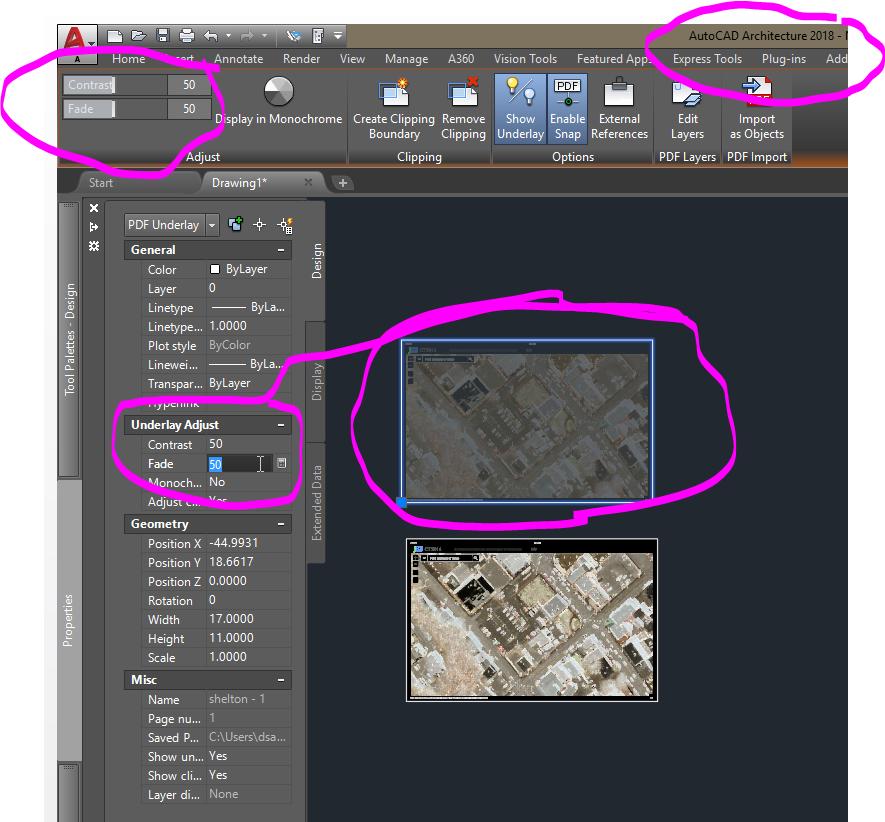Click the Plot printer icon
This screenshot has width=885, height=822.
click(x=187, y=36)
